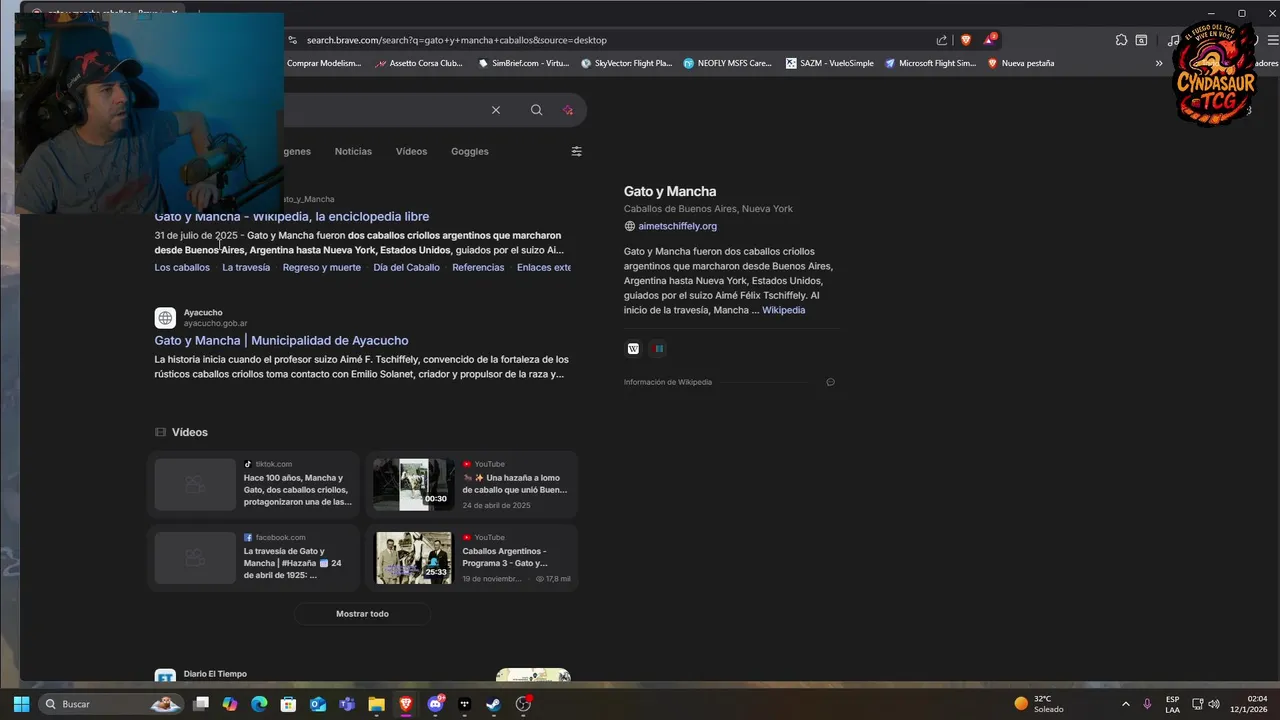
Task: Open 'SimBrief.com' bookmark
Action: [524, 63]
